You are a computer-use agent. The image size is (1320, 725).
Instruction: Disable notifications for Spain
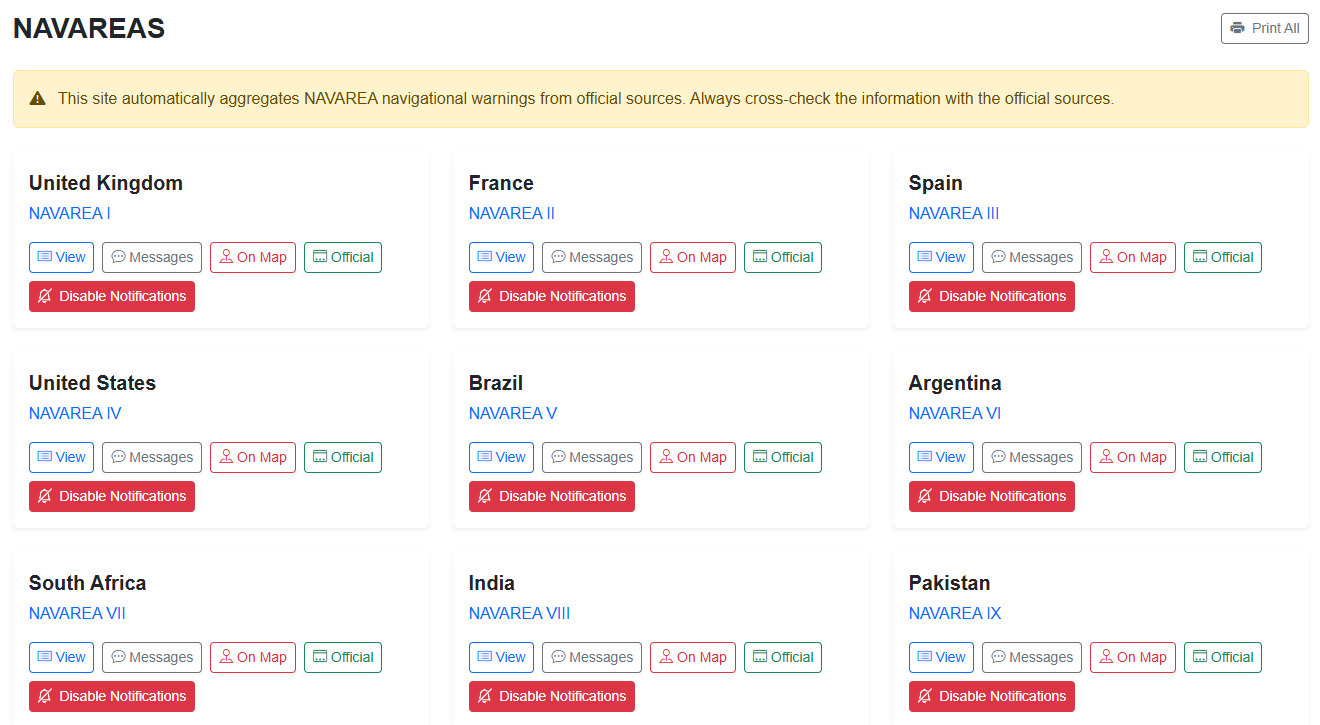(x=992, y=296)
